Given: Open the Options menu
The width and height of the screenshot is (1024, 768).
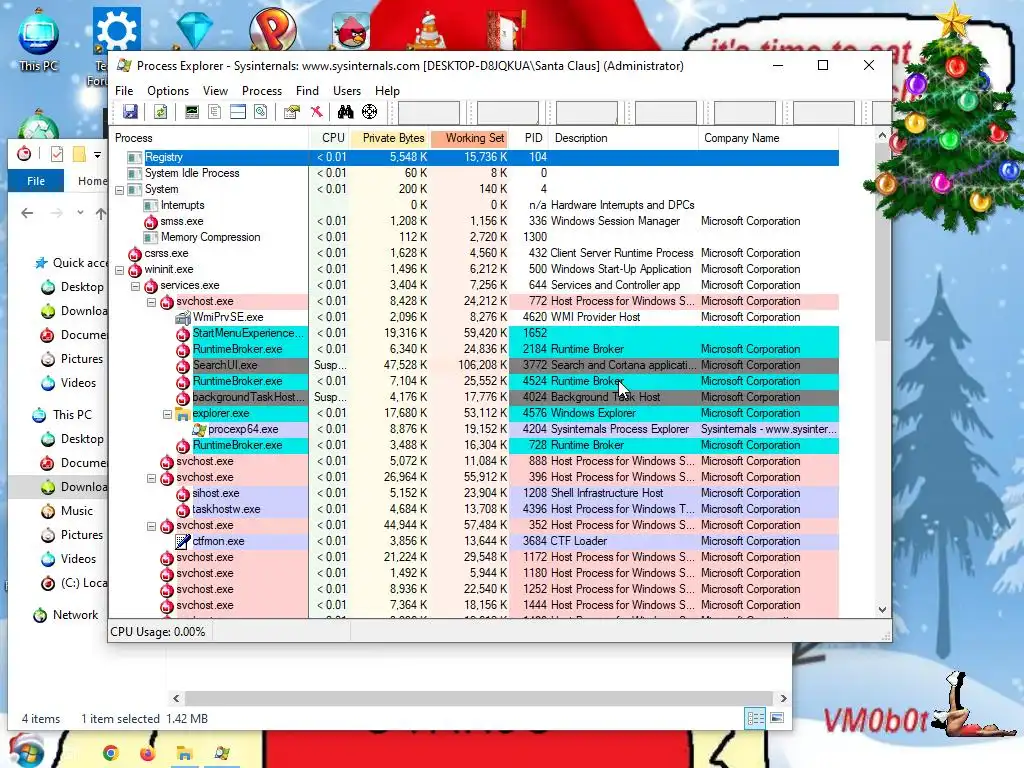Looking at the screenshot, I should [168, 91].
